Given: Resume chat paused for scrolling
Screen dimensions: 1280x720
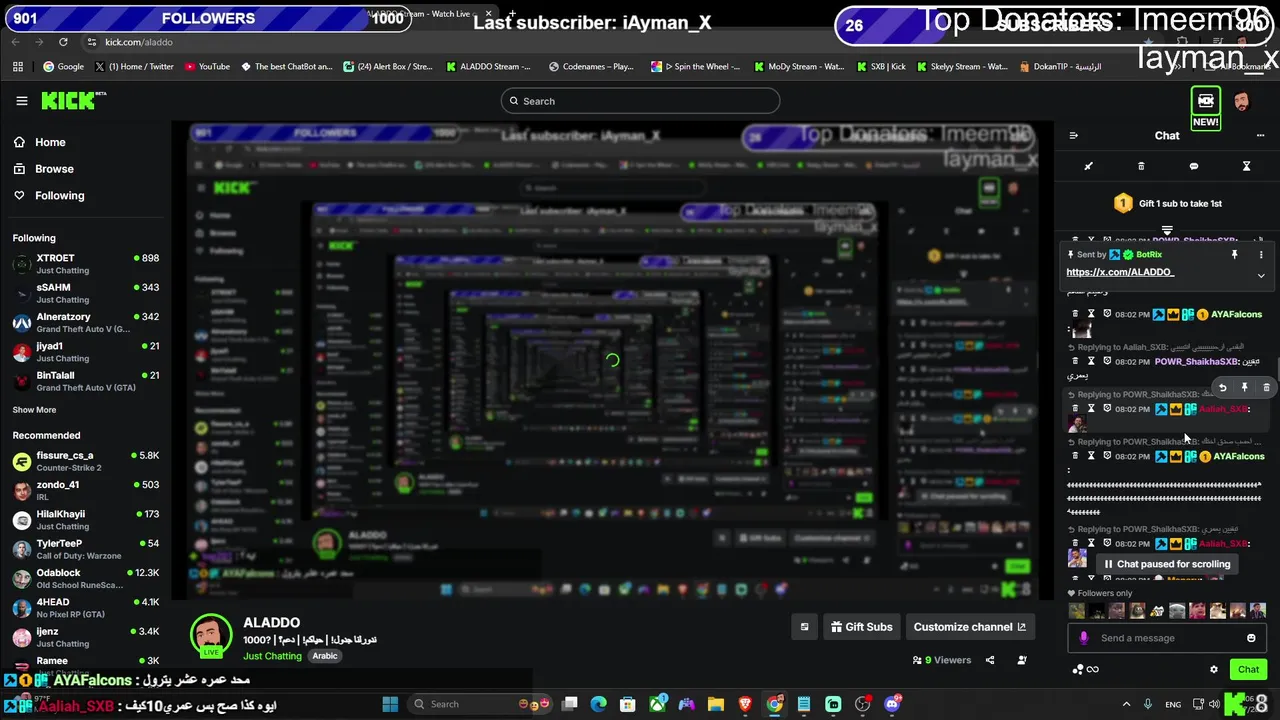Looking at the screenshot, I should click(1166, 564).
